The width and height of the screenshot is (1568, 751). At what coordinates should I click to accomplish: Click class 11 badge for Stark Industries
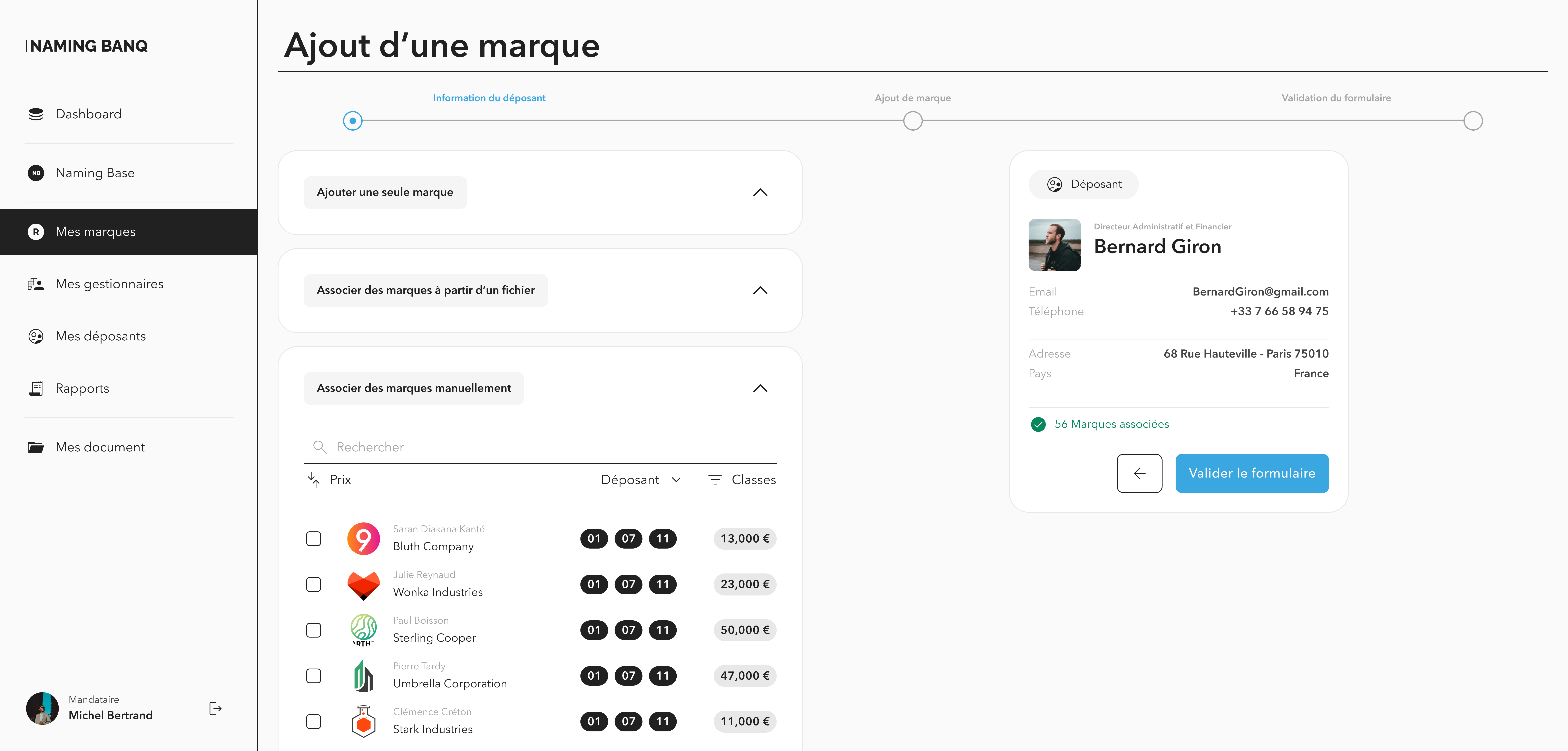tap(663, 722)
